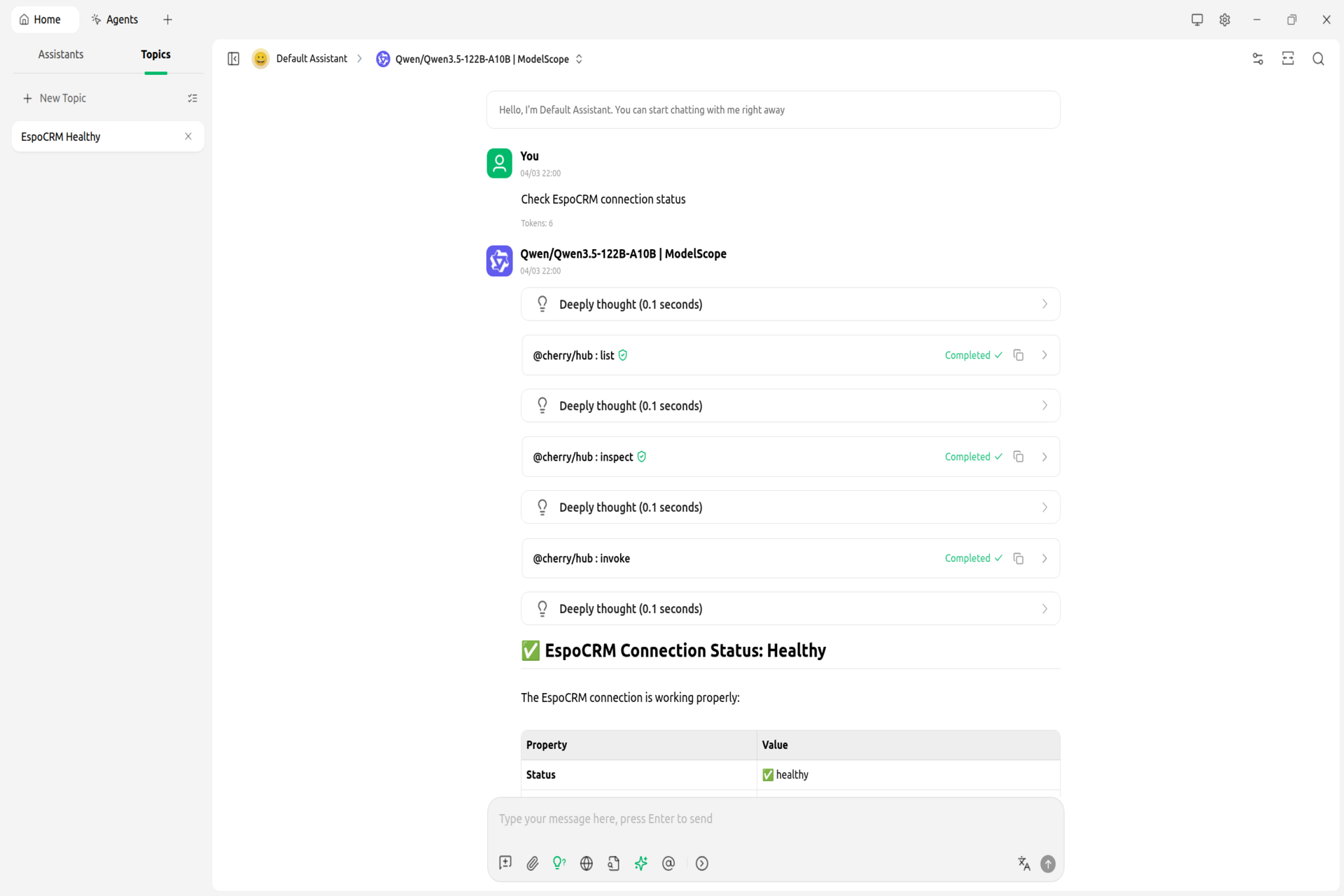
Task: Open the Qwen model selector dropdown
Action: point(482,59)
